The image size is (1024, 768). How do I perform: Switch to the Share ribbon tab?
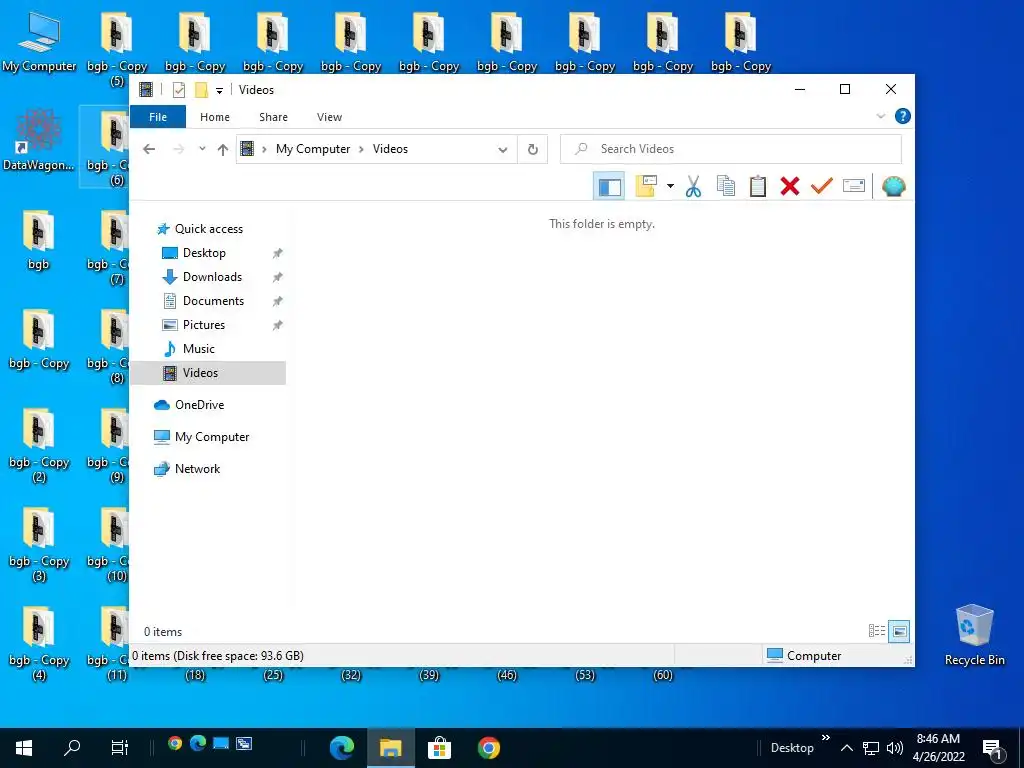(x=273, y=117)
